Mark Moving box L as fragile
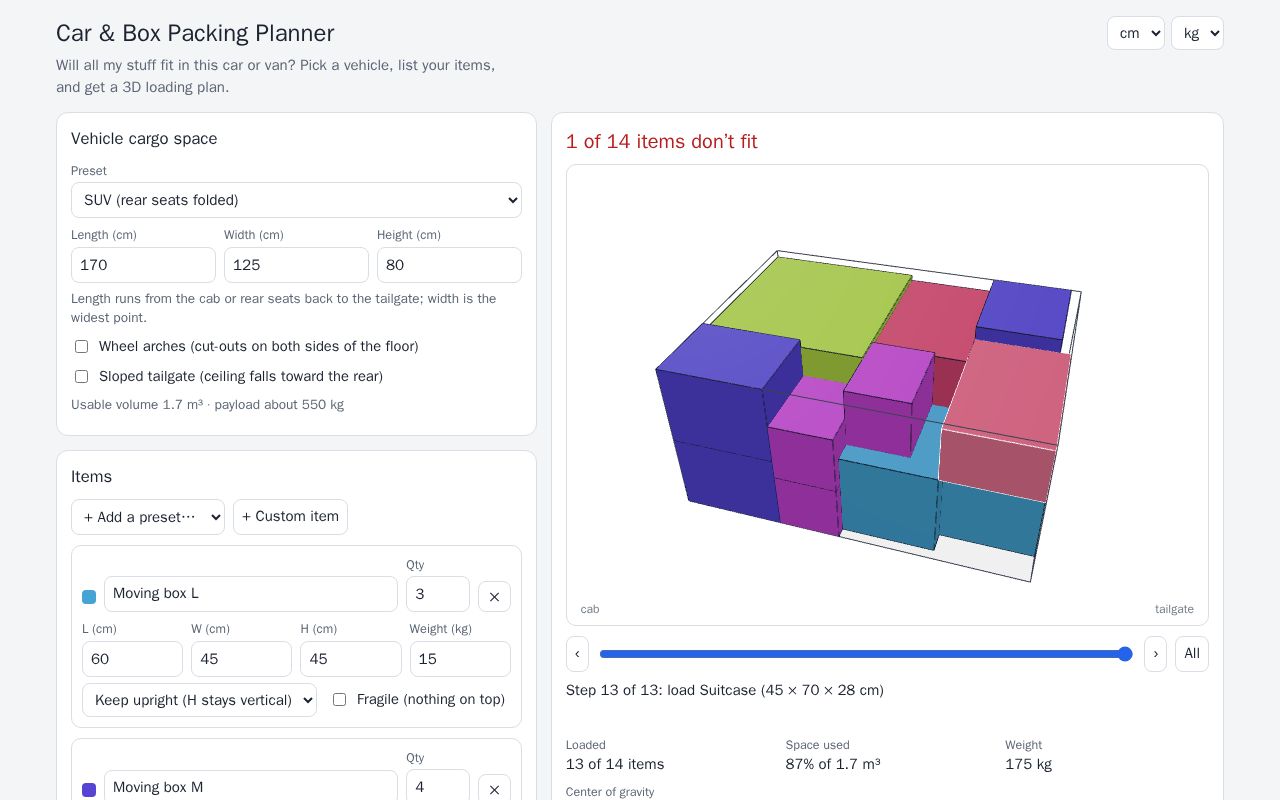Viewport: 1280px width, 800px height. [339, 700]
